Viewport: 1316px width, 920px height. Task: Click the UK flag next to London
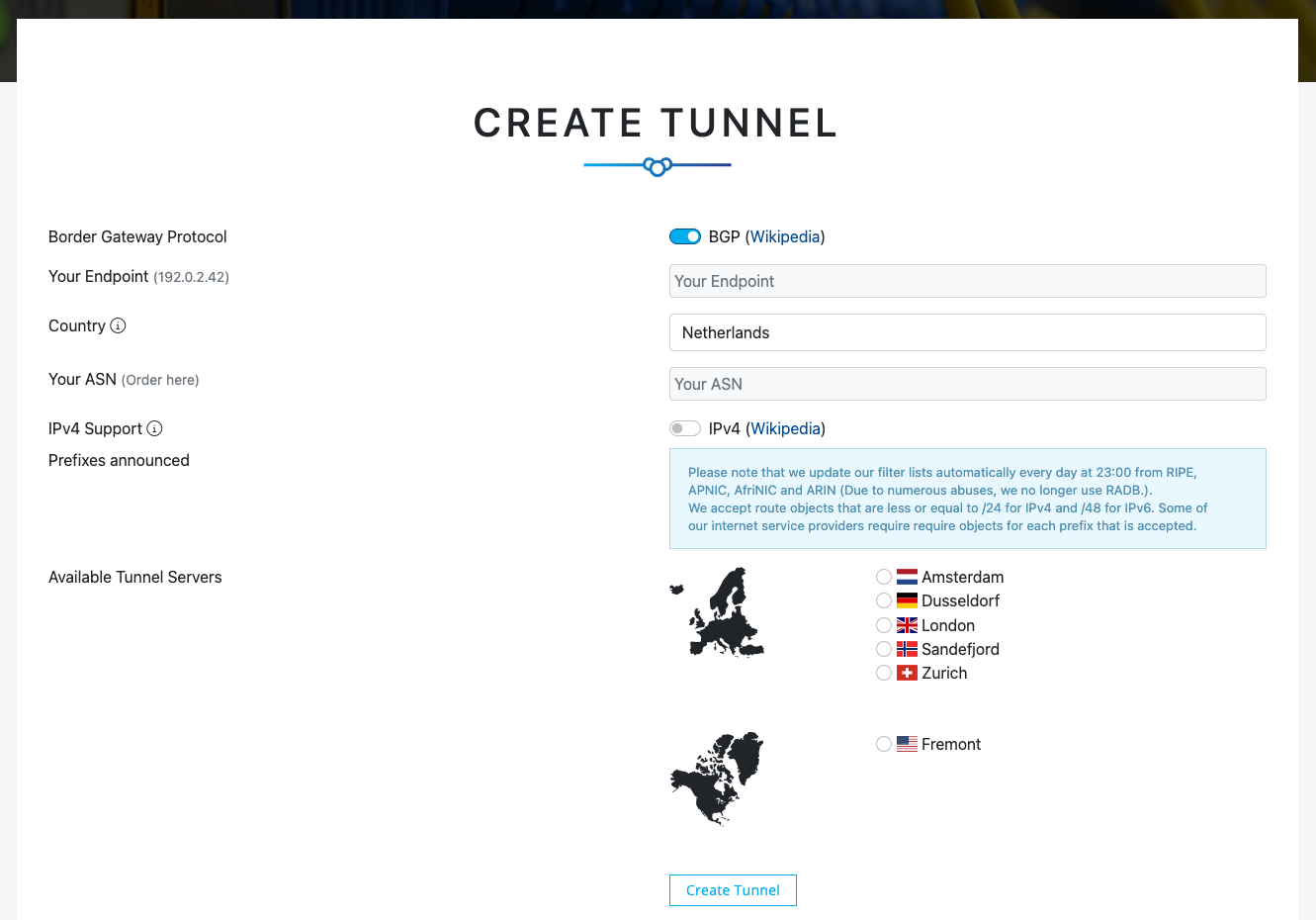coord(907,624)
